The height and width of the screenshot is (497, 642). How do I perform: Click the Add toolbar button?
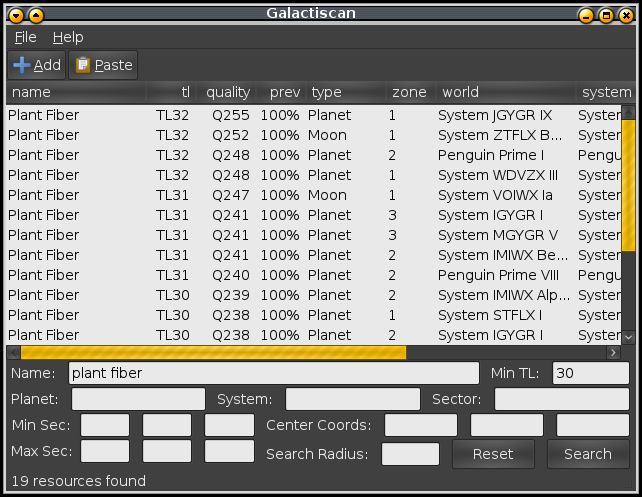[x=37, y=65]
